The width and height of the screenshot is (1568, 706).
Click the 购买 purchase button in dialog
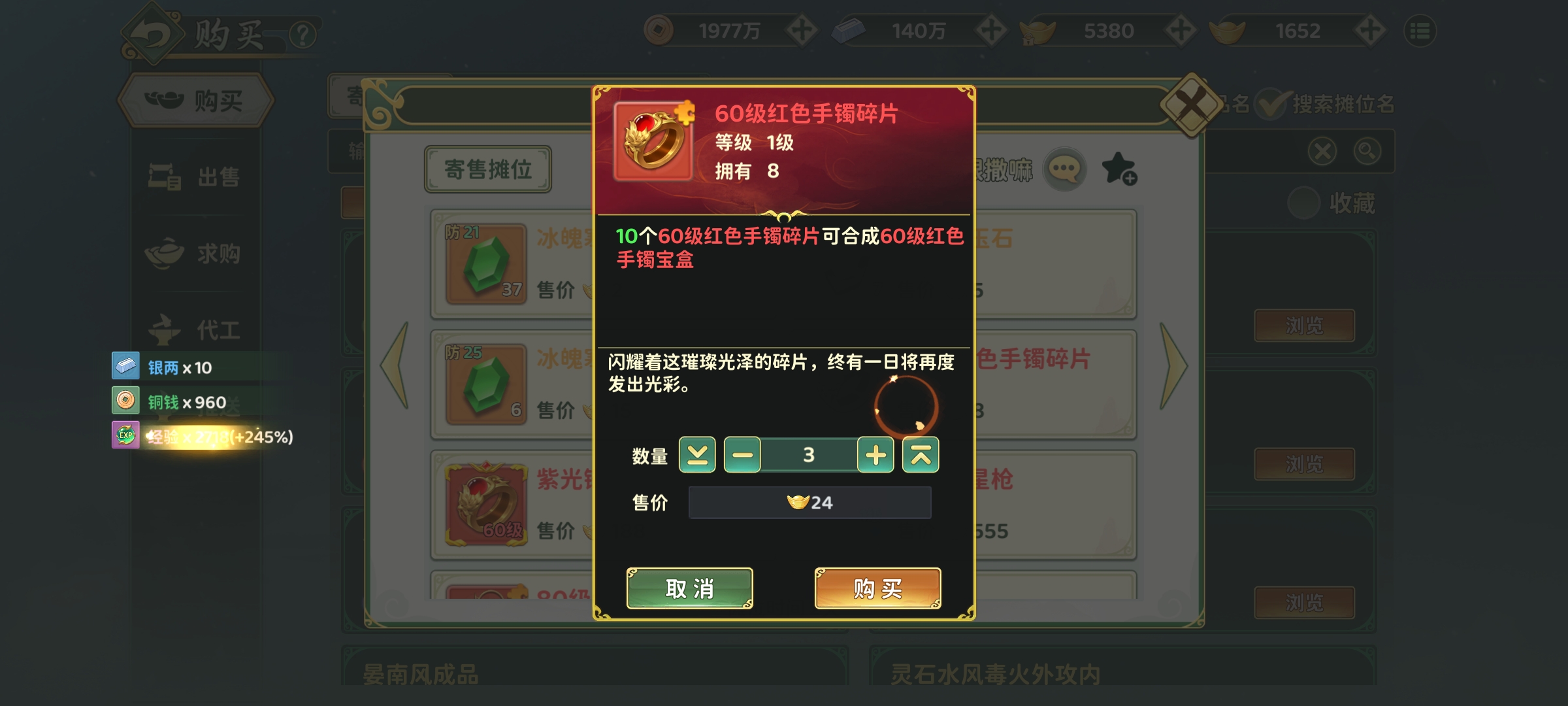877,588
